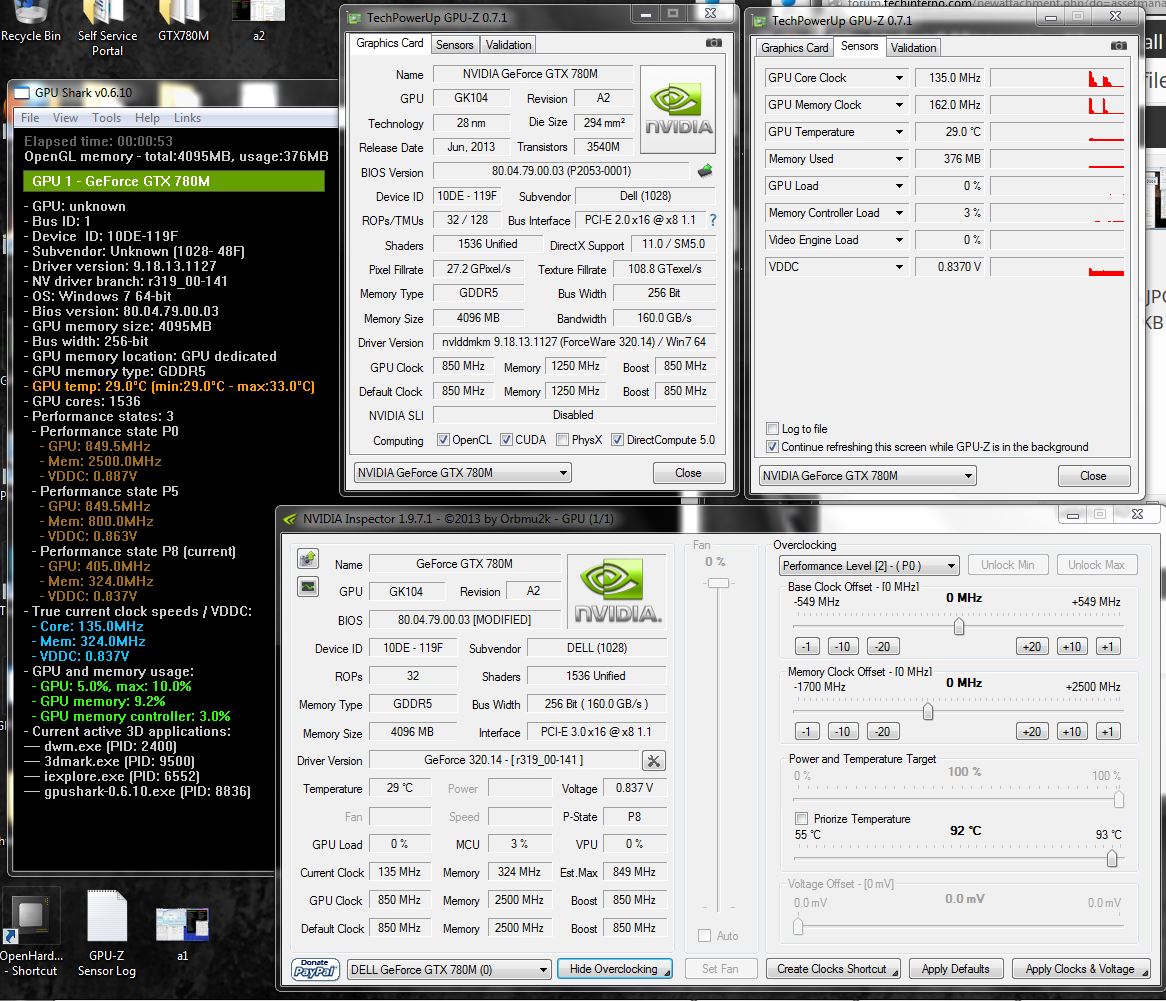Click the Set Fan button

tap(720, 969)
